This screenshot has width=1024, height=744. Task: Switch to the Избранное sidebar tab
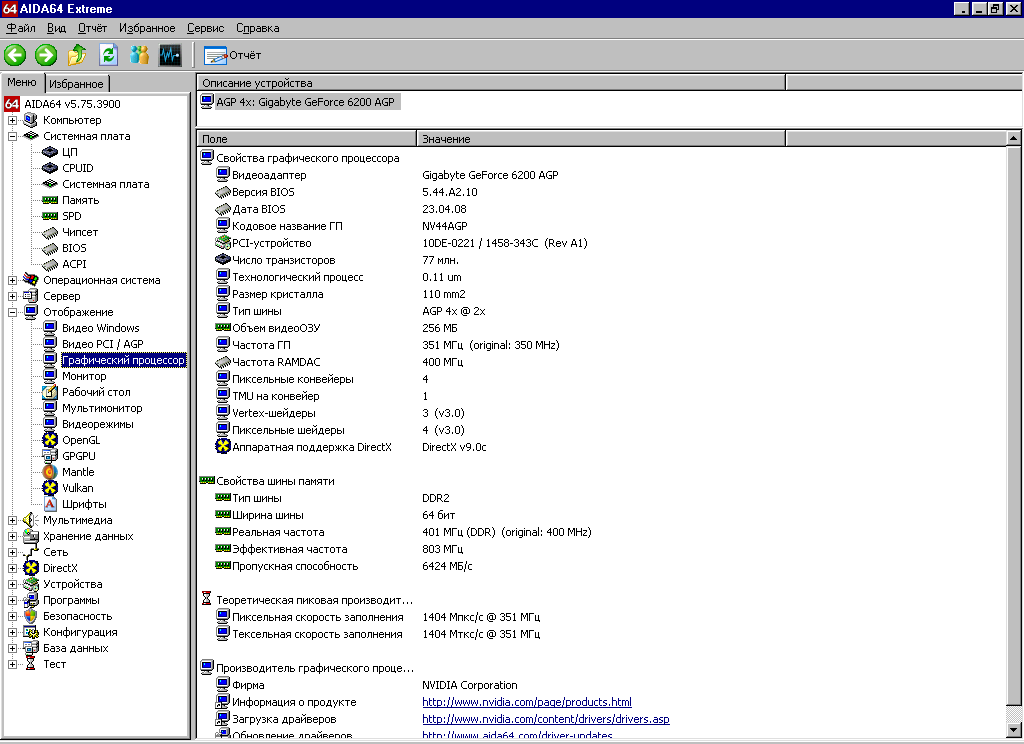click(76, 84)
